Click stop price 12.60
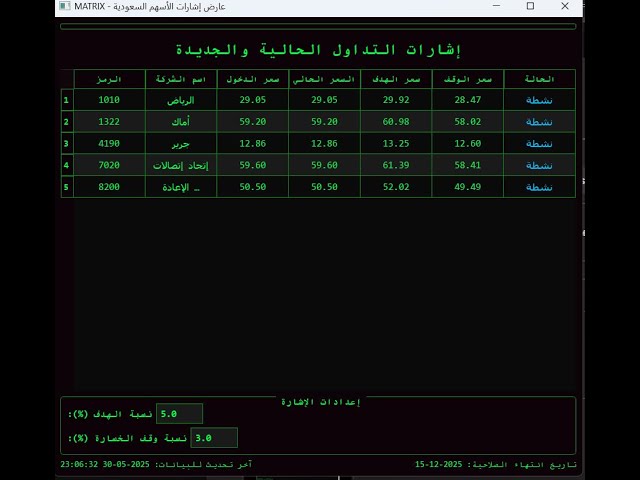Viewport: 640px width, 480px height. tap(468, 143)
